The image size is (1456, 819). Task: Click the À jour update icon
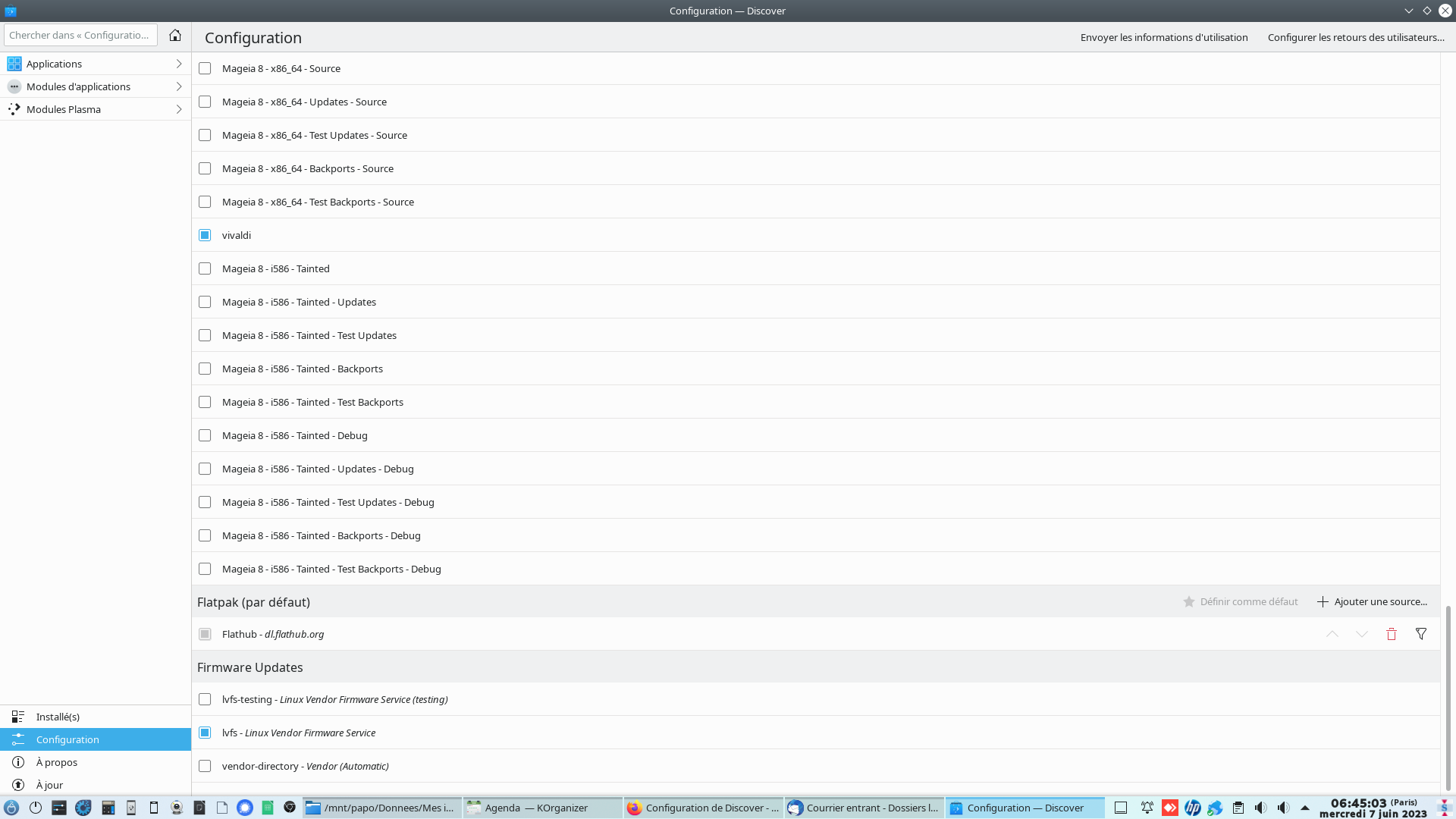pos(18,785)
